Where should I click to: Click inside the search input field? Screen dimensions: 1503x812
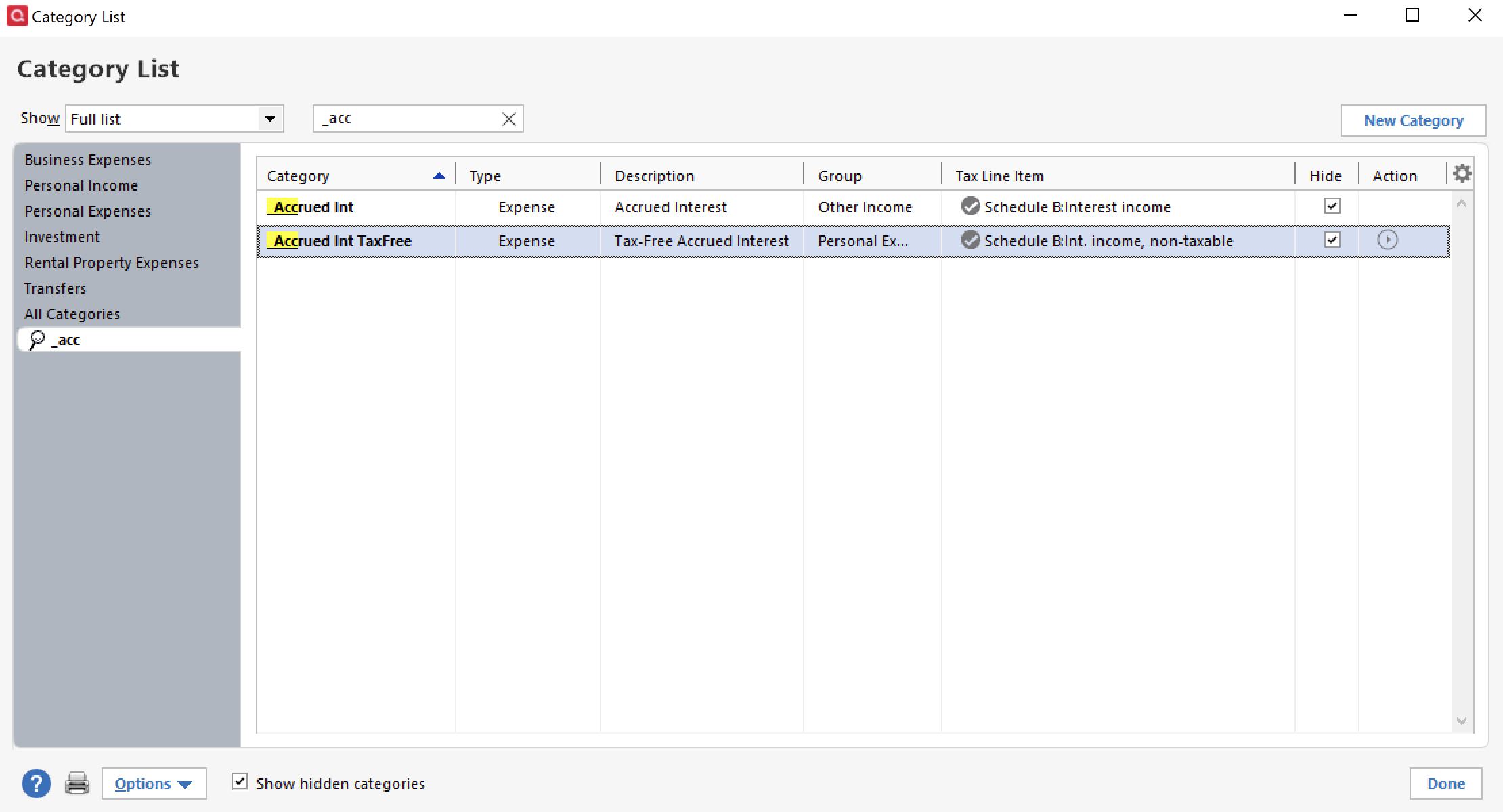point(406,118)
